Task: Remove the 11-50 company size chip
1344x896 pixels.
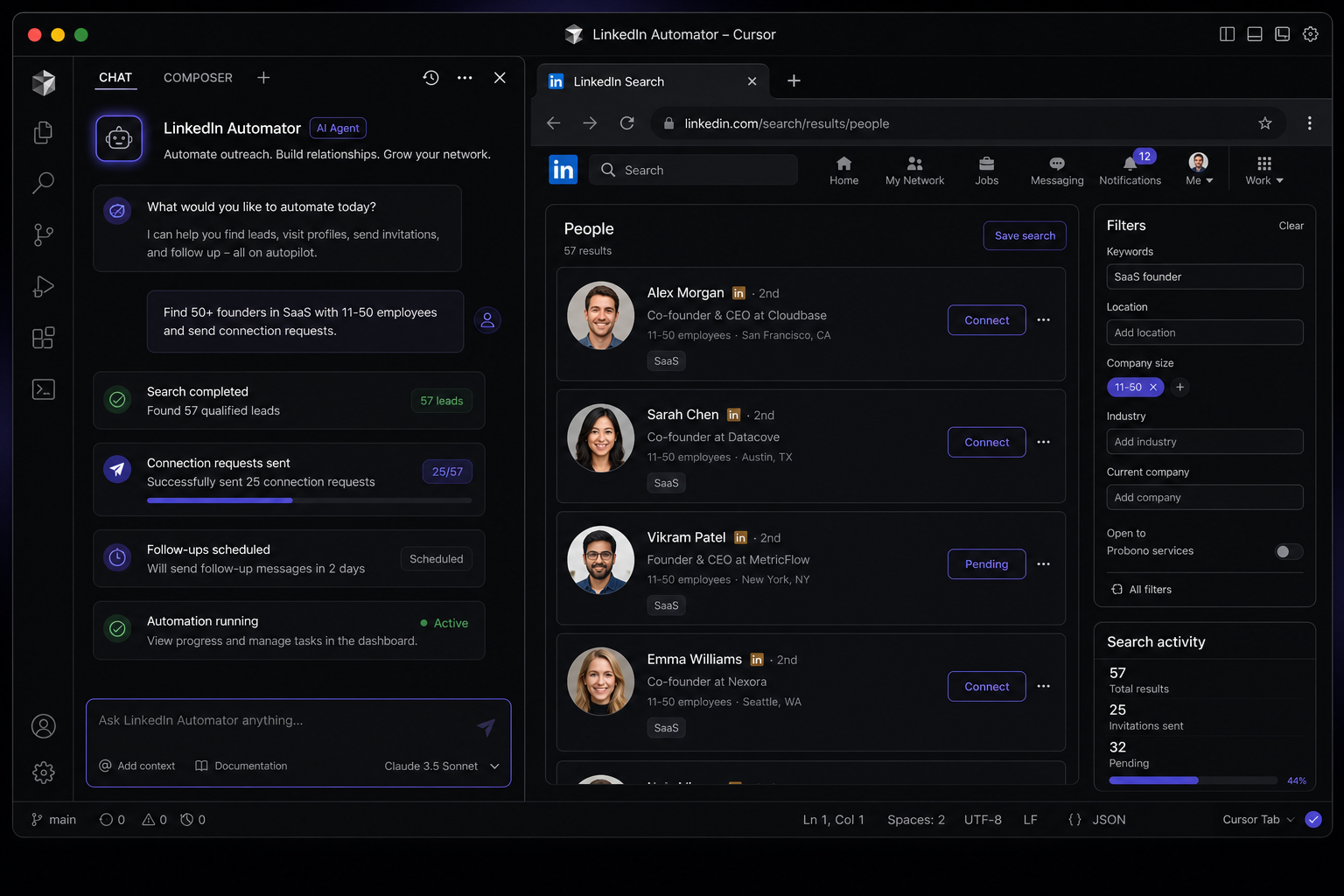Action: click(x=1153, y=387)
